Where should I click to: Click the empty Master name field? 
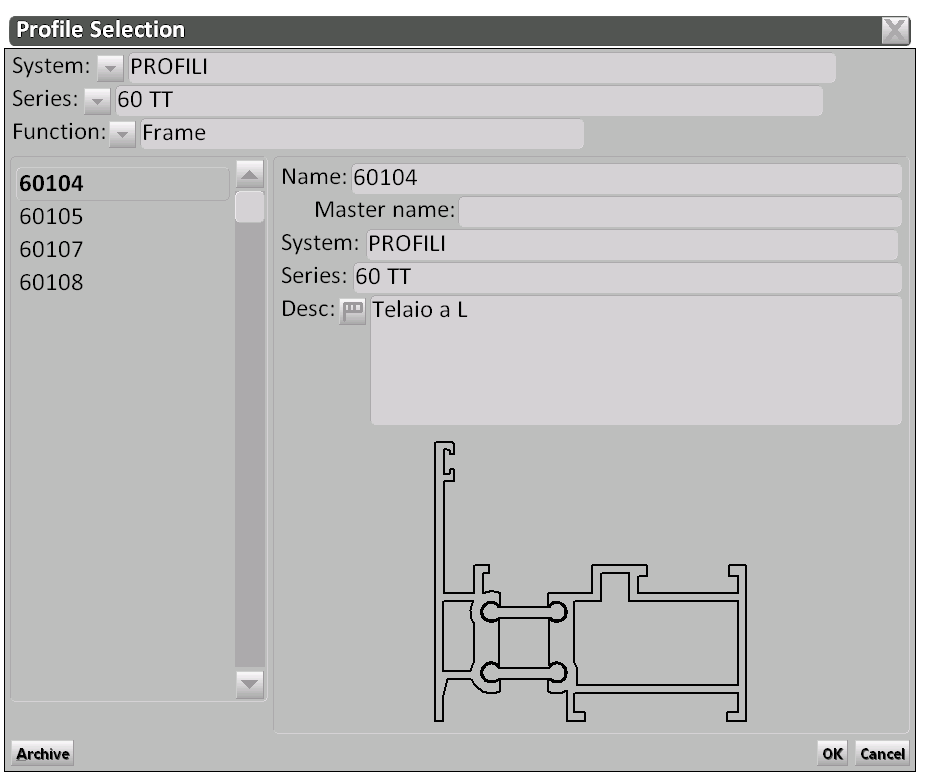[x=680, y=211]
